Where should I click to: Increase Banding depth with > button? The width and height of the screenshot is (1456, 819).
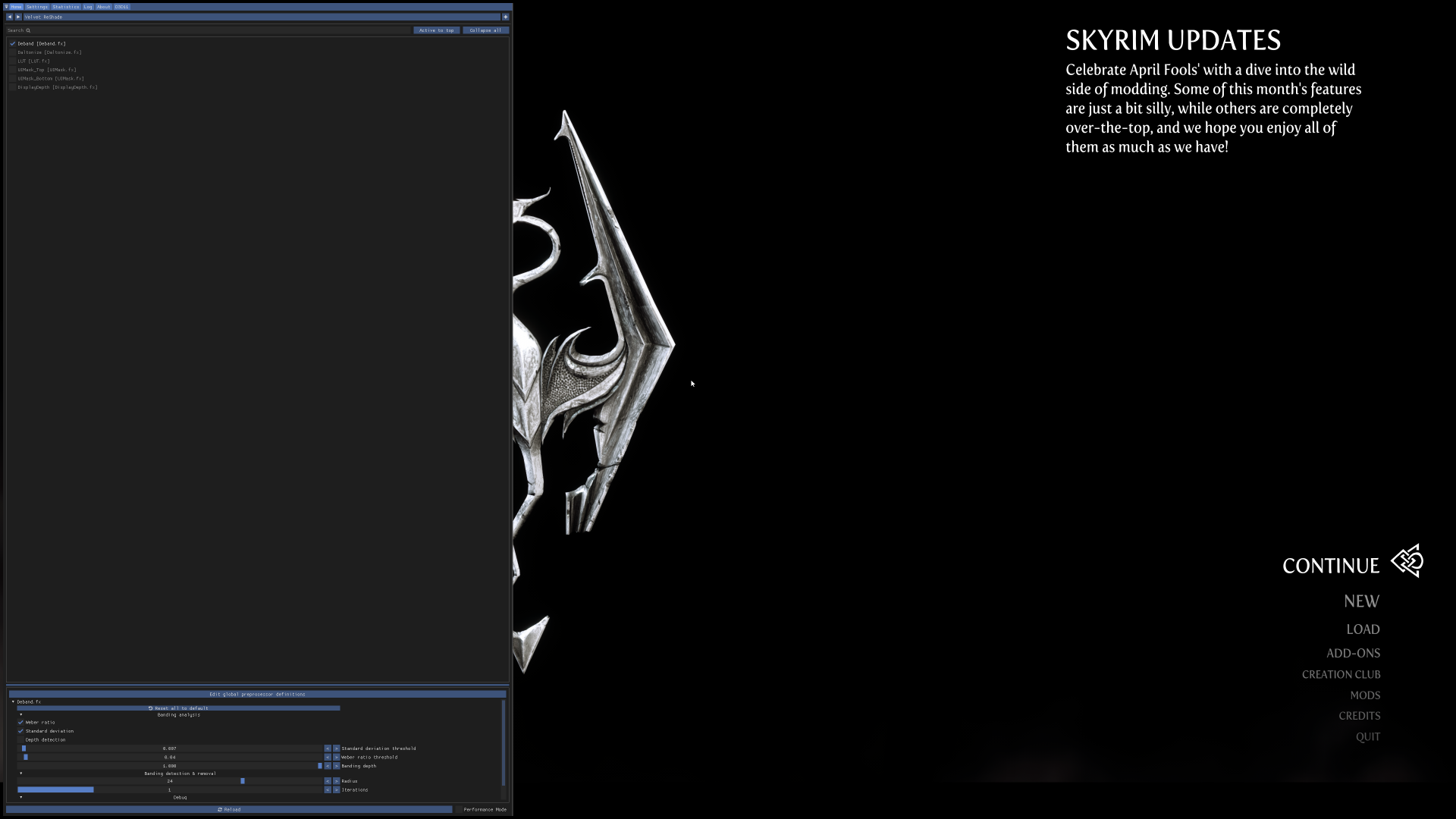click(336, 766)
